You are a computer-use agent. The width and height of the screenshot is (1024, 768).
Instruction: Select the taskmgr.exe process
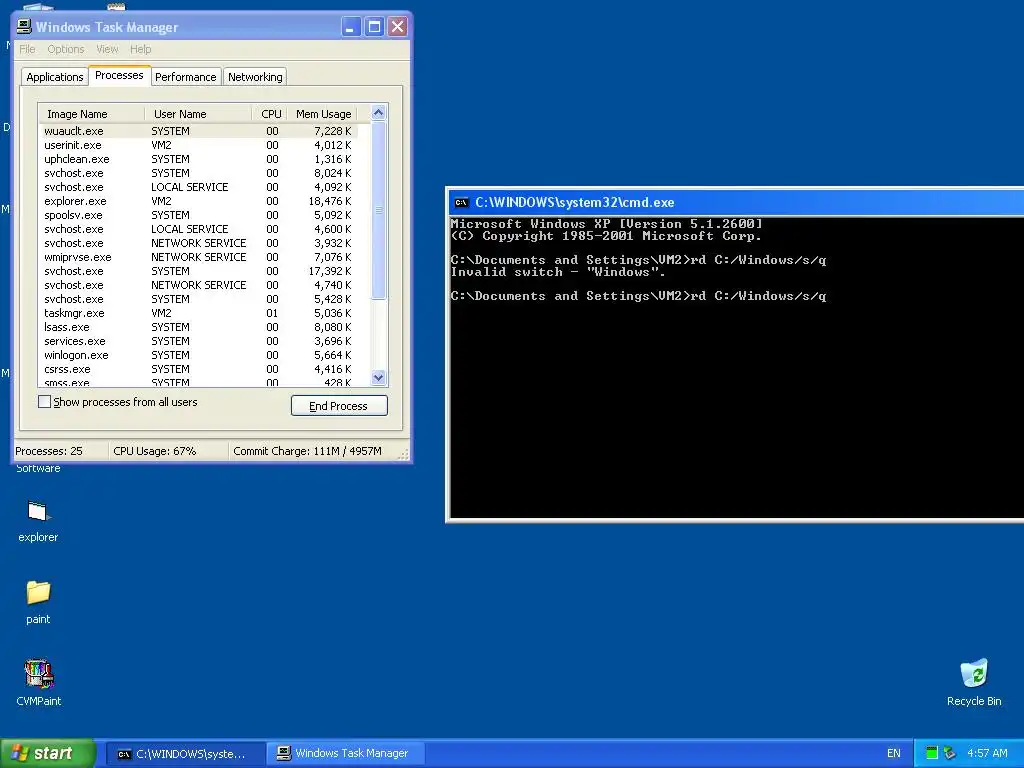point(198,313)
